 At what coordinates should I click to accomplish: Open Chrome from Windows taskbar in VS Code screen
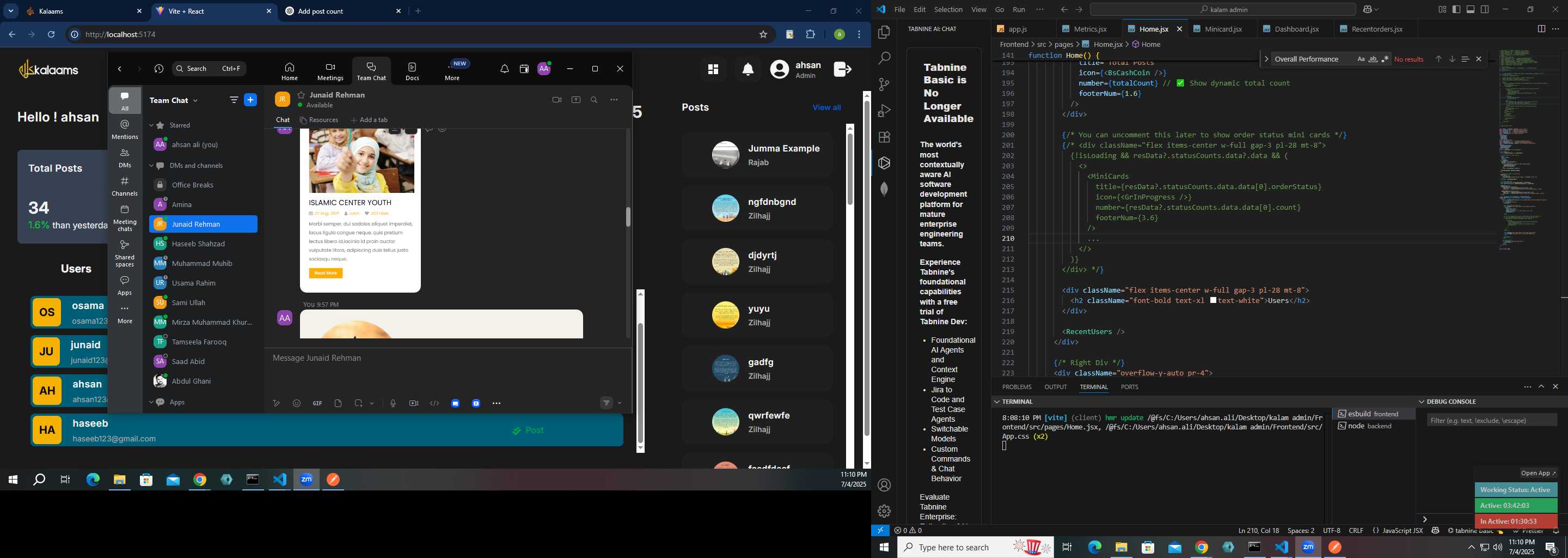click(1202, 547)
